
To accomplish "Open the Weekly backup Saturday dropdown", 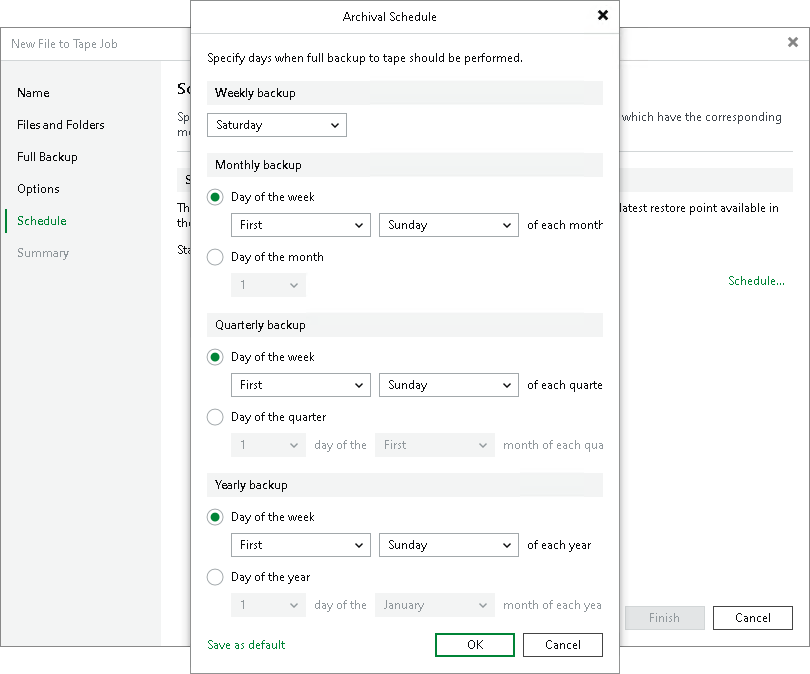I will (x=277, y=125).
